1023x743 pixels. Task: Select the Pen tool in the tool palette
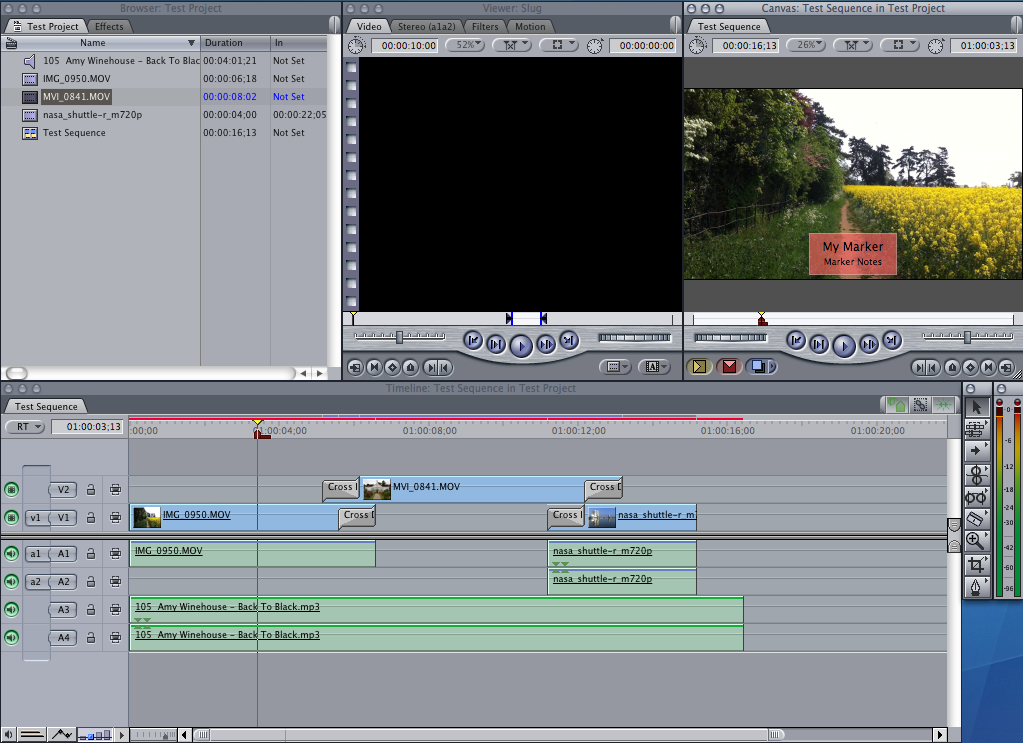tap(976, 587)
